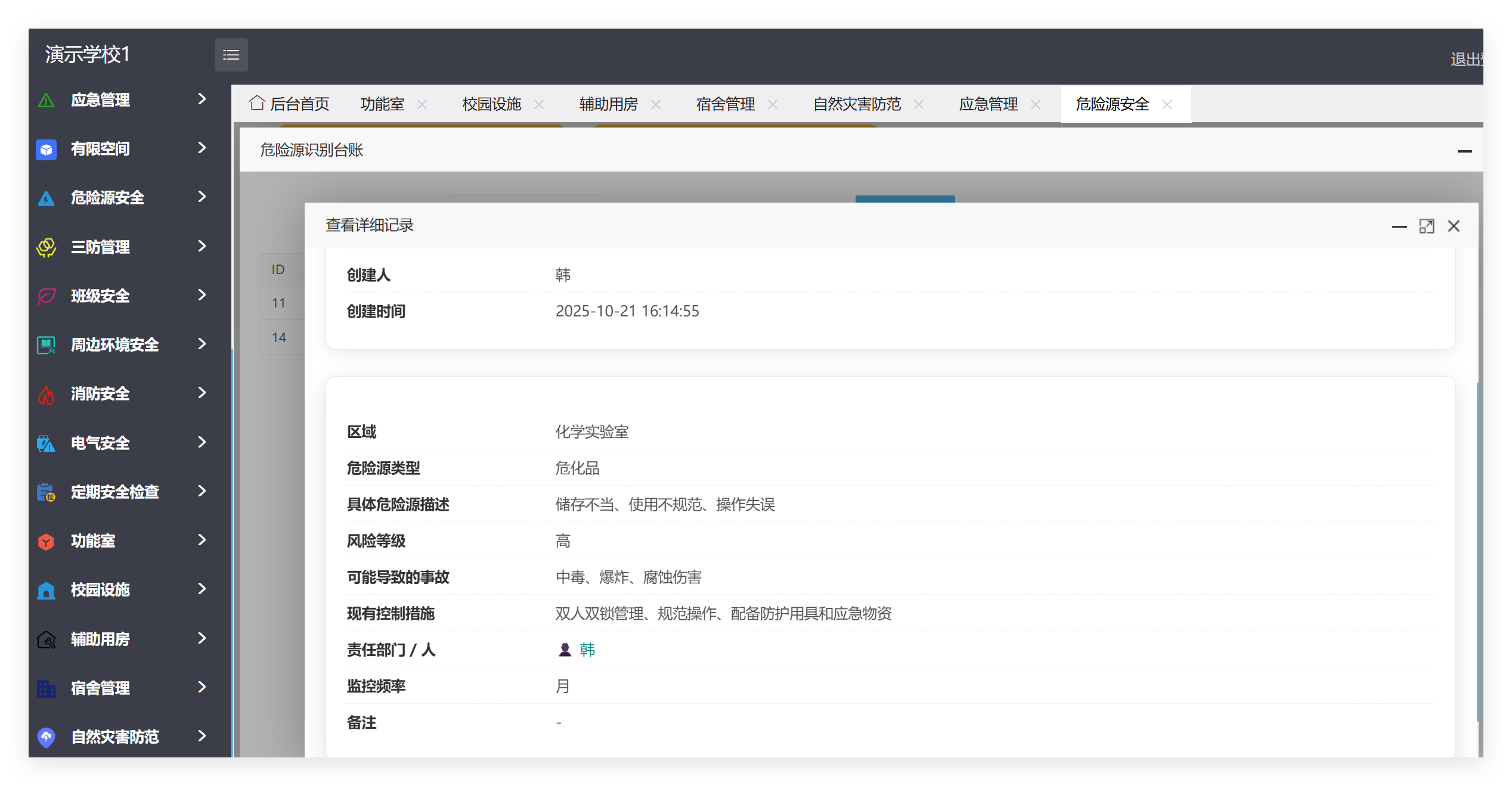Collapse the 危险源识别台账 panel
This screenshot has width=1512, height=786.
point(1465,151)
